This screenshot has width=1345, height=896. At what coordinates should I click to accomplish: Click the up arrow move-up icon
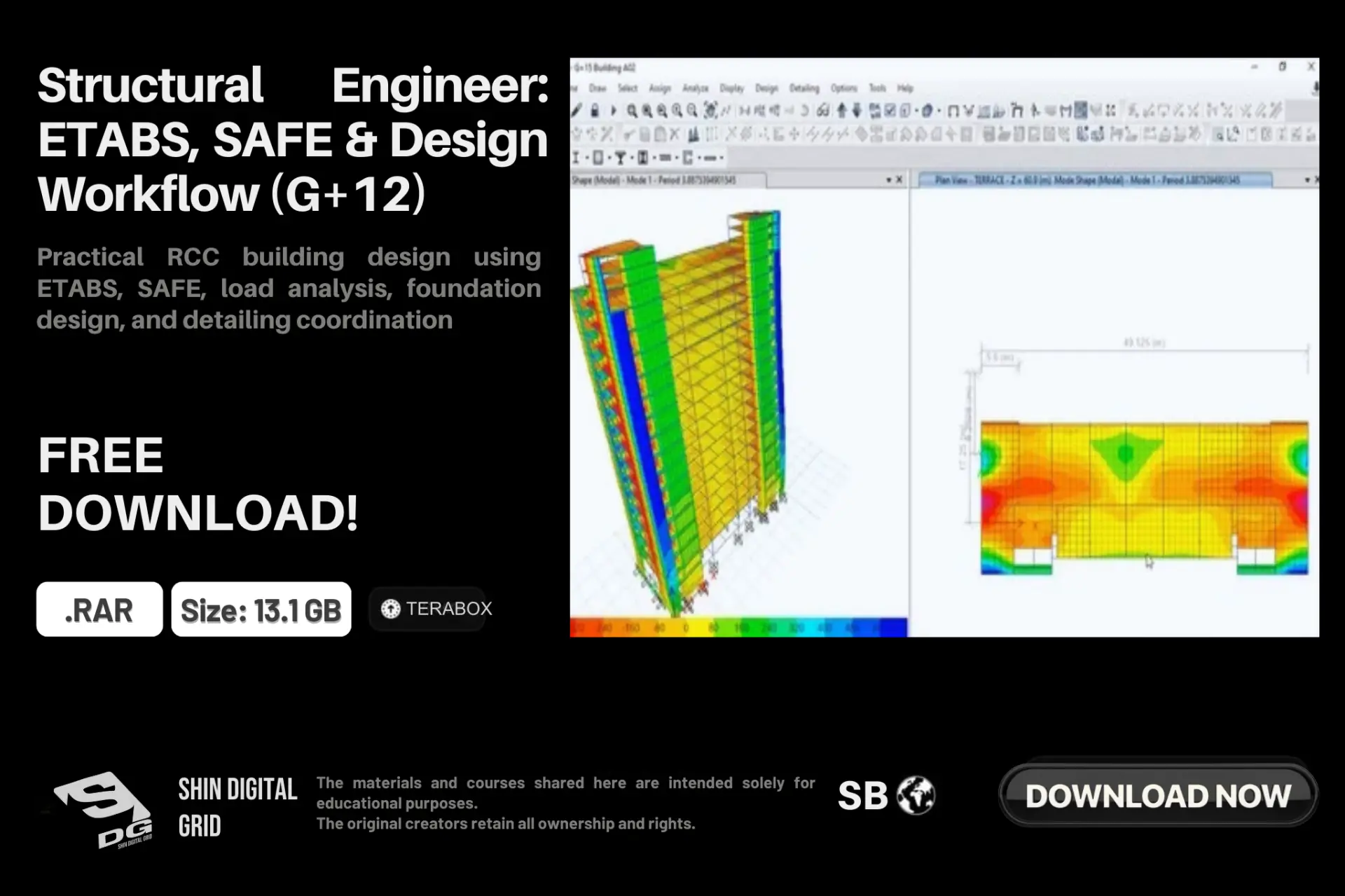[842, 111]
